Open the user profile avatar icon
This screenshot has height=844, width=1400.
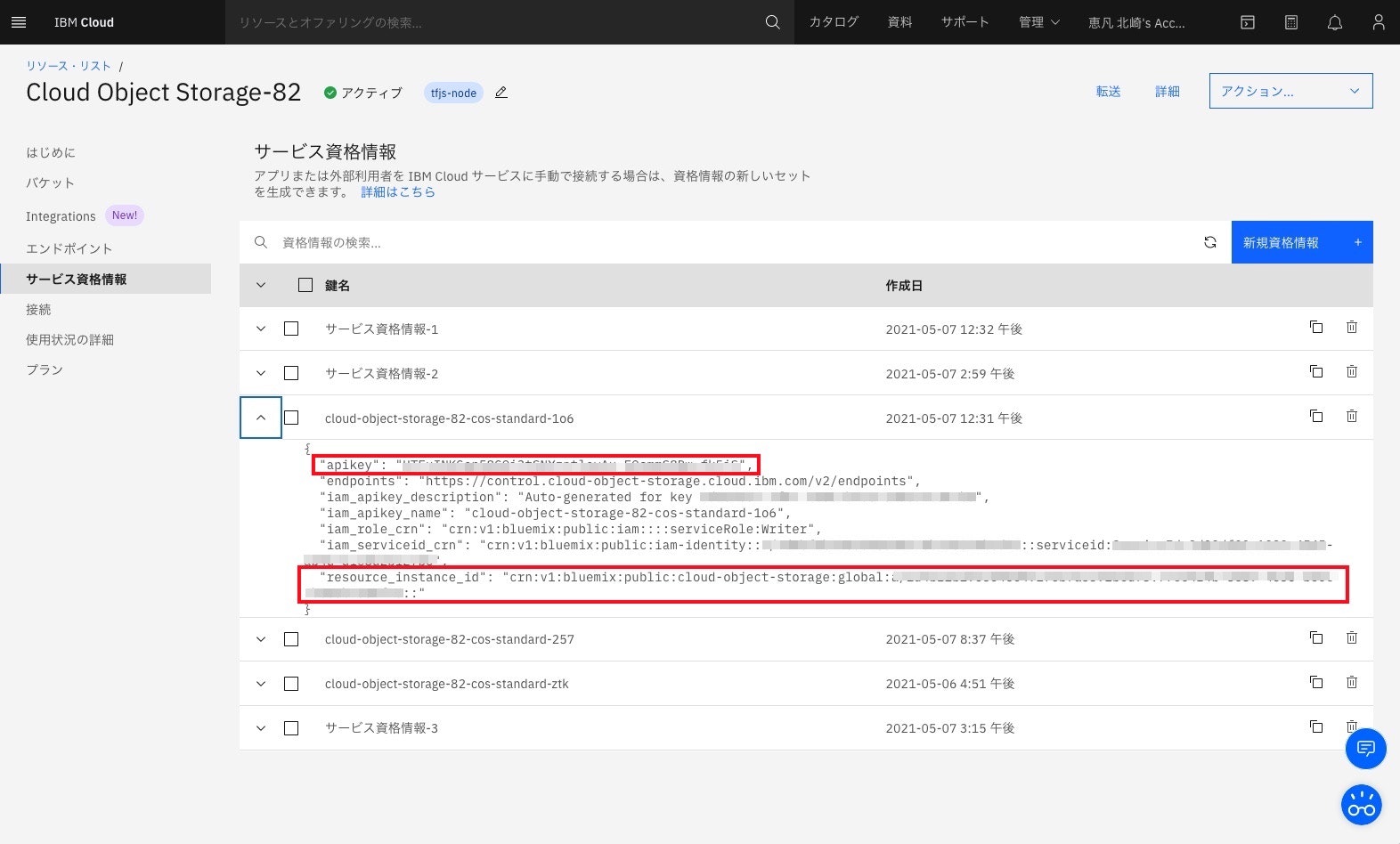[x=1379, y=22]
